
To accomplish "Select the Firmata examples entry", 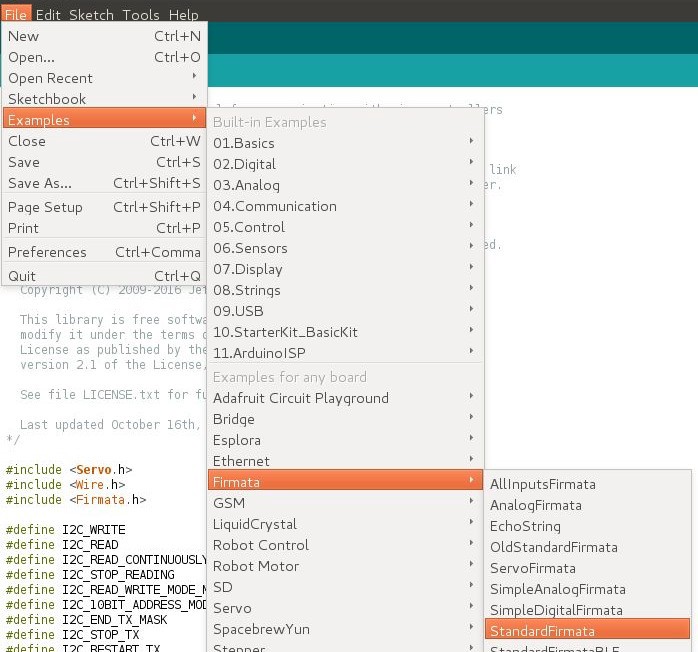I will click(x=345, y=480).
